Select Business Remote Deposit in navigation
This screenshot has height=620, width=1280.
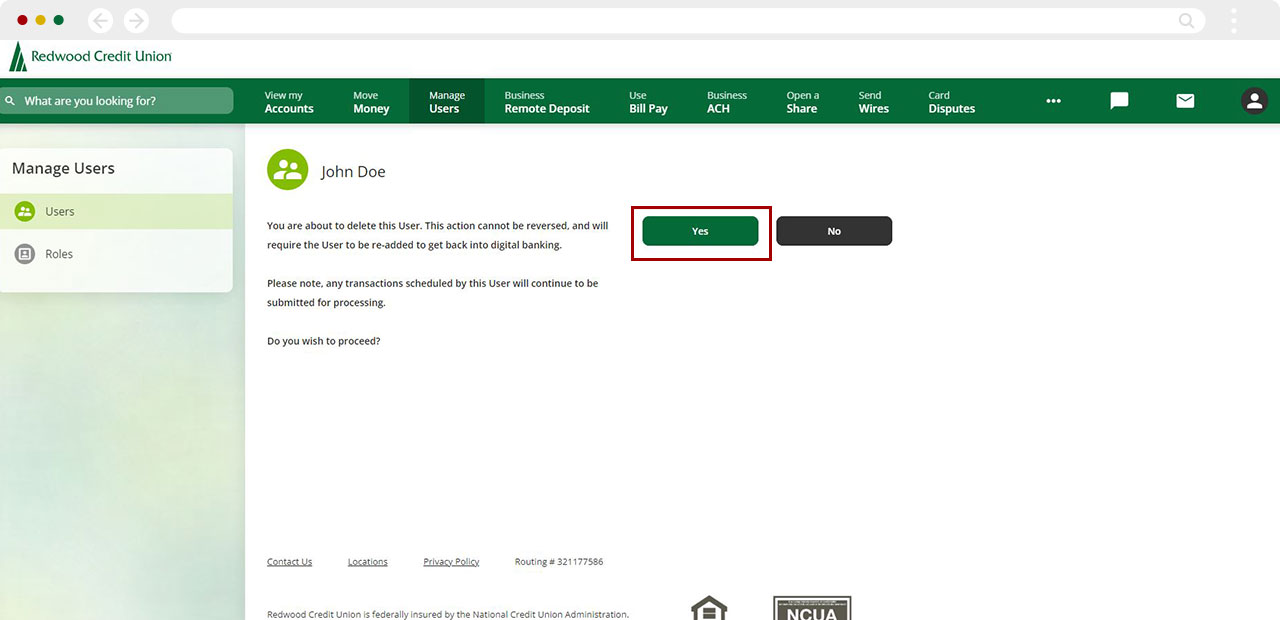[547, 102]
